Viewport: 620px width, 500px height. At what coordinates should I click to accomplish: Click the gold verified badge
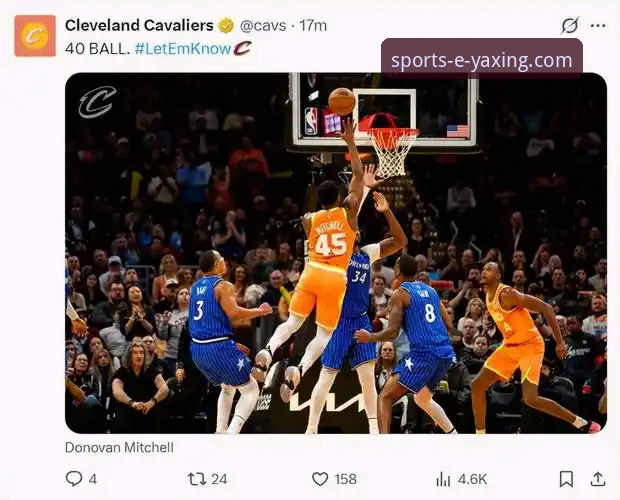[x=227, y=25]
